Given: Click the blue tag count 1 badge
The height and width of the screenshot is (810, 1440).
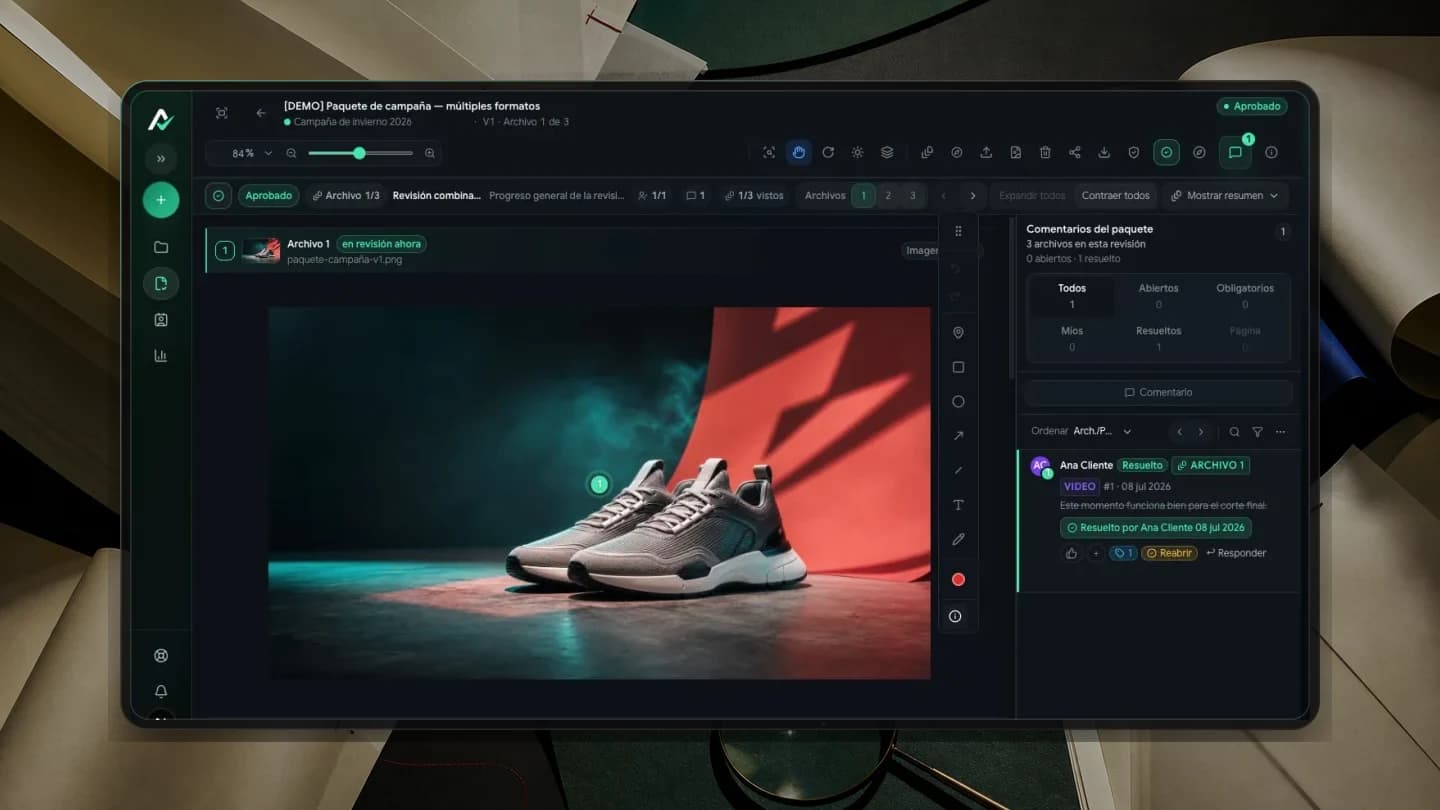Looking at the screenshot, I should click(1123, 553).
